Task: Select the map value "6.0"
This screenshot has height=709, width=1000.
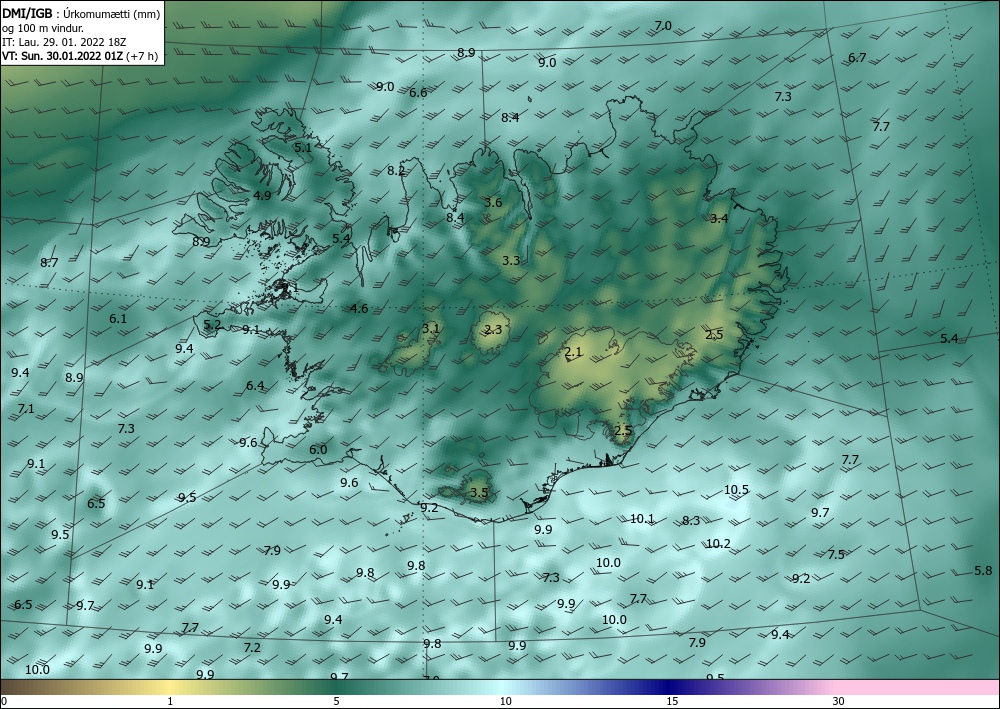Action: tap(318, 450)
